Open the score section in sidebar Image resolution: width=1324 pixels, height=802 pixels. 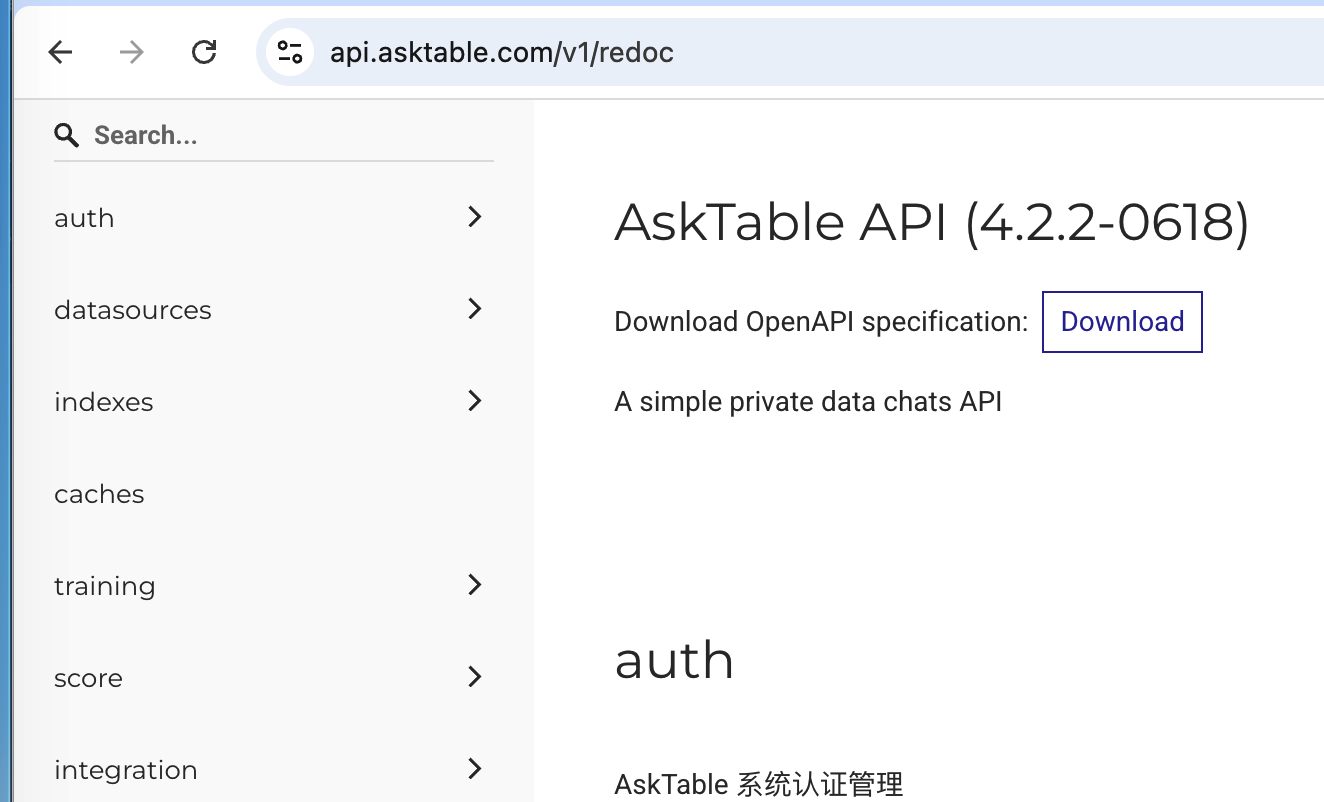[274, 678]
